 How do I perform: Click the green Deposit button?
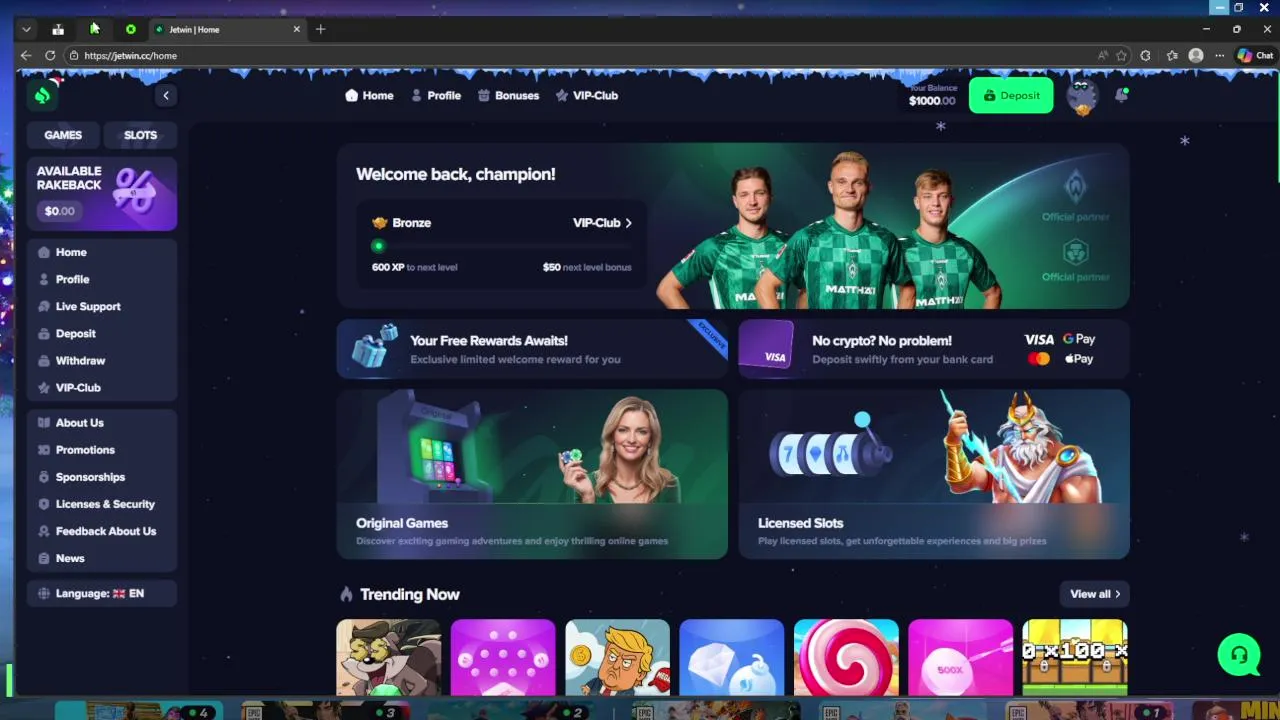click(1011, 95)
